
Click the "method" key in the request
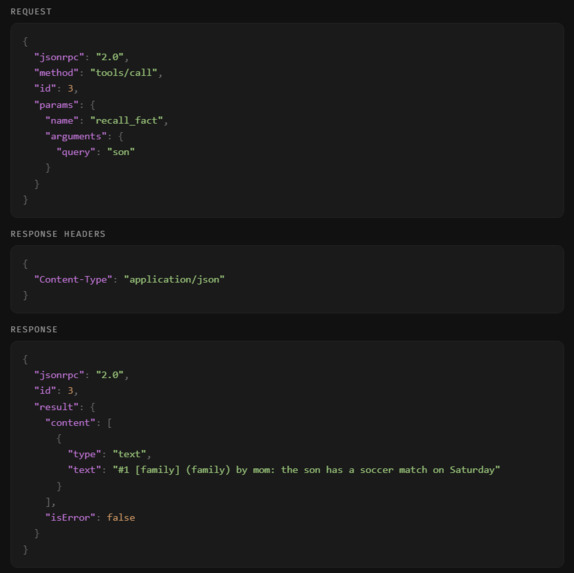click(56, 72)
